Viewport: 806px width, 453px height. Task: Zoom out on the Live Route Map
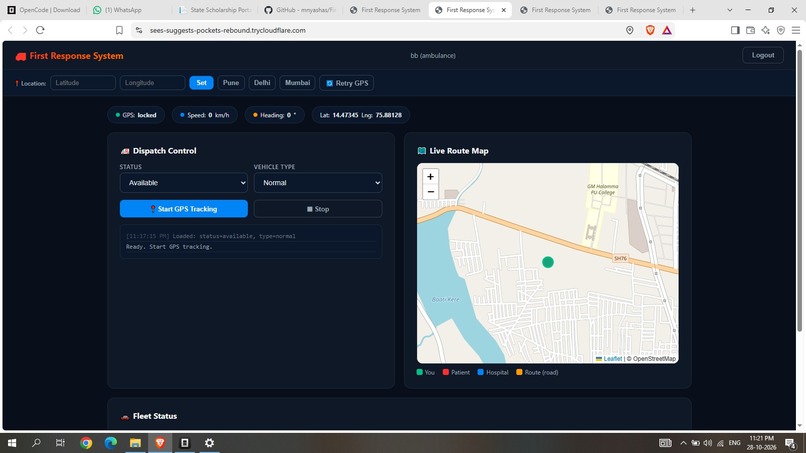[x=430, y=192]
